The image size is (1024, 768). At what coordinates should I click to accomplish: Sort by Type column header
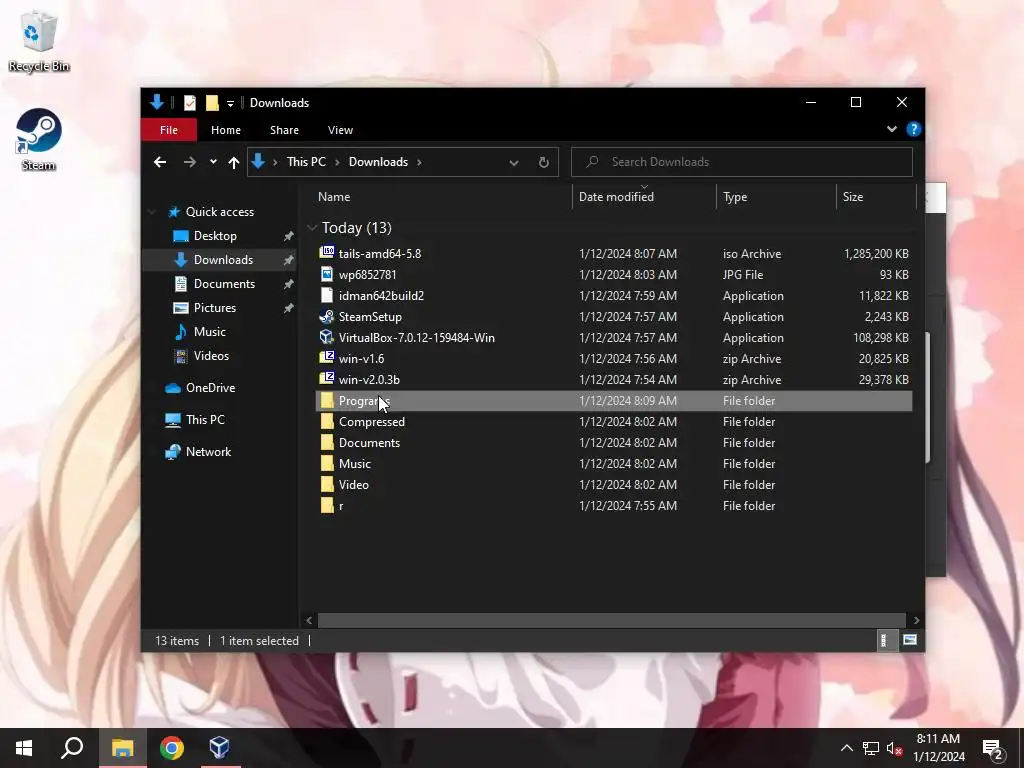(776, 197)
